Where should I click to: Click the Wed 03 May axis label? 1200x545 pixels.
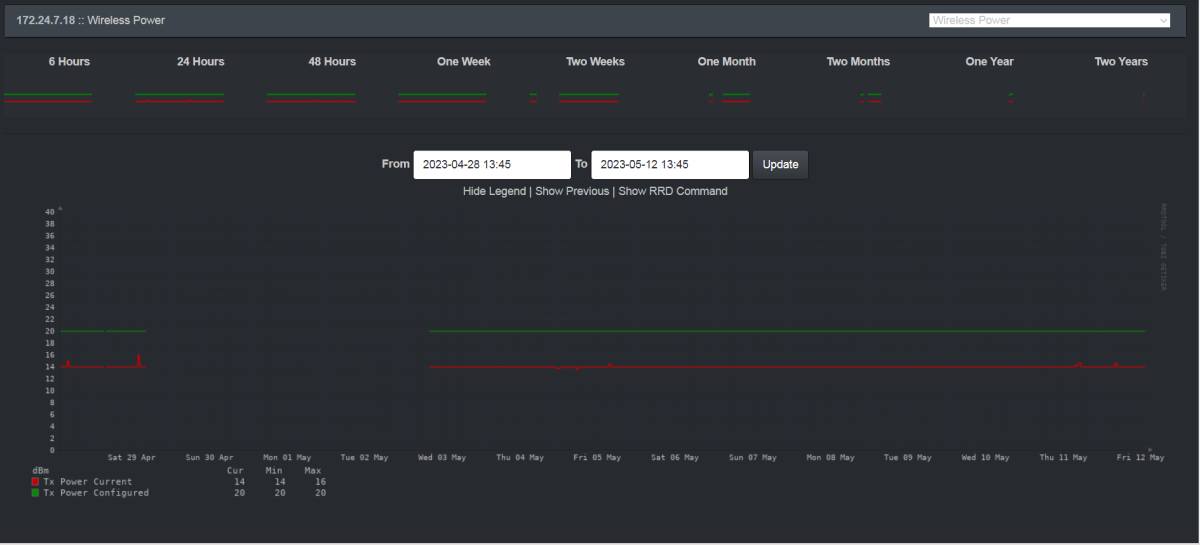442,458
